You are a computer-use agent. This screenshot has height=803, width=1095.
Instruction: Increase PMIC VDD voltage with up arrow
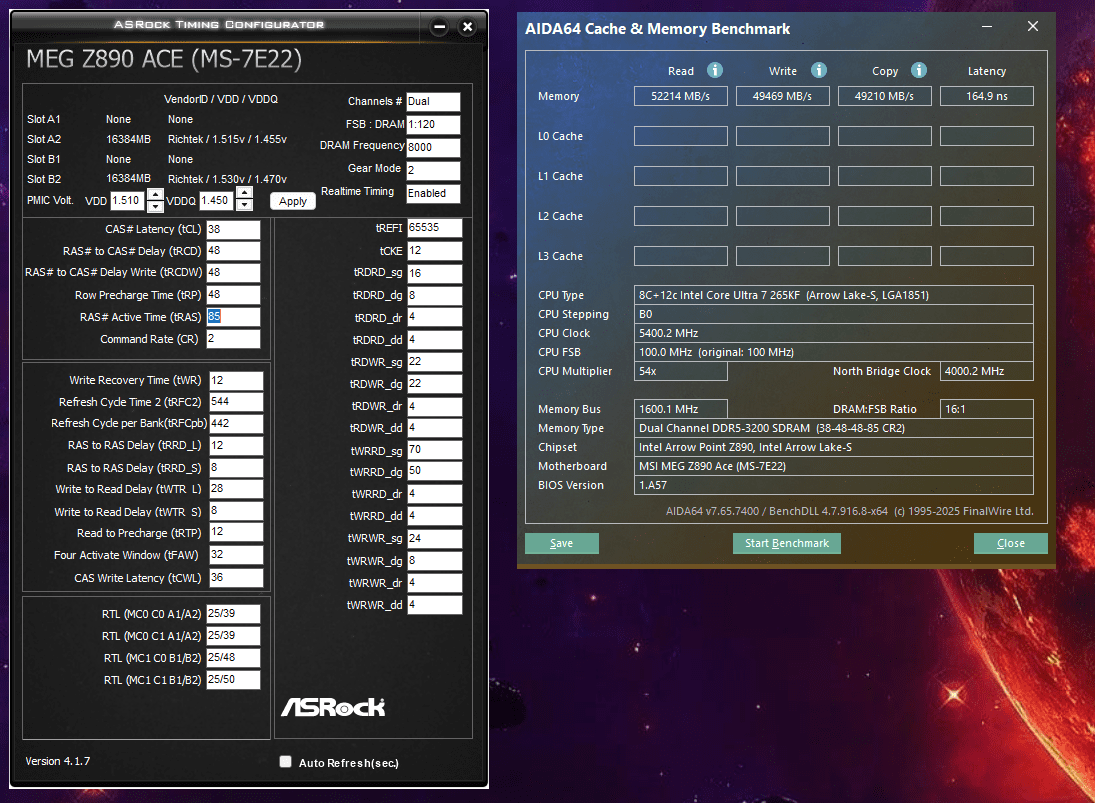pyautogui.click(x=156, y=194)
